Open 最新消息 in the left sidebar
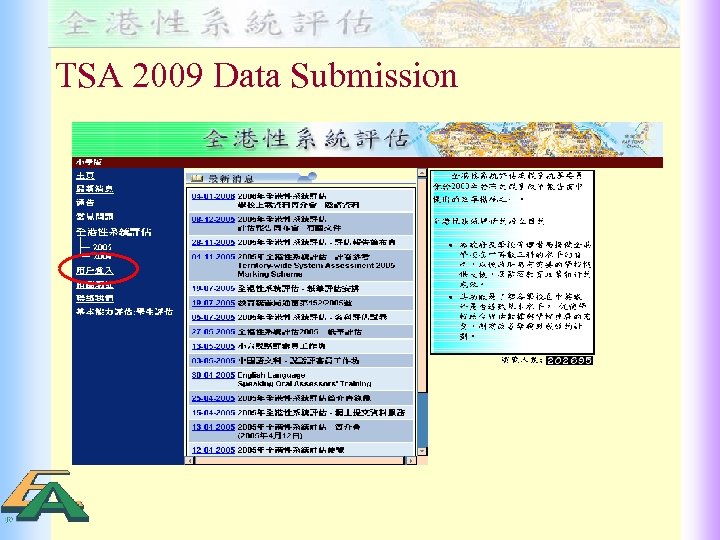The height and width of the screenshot is (540, 720). (95, 189)
